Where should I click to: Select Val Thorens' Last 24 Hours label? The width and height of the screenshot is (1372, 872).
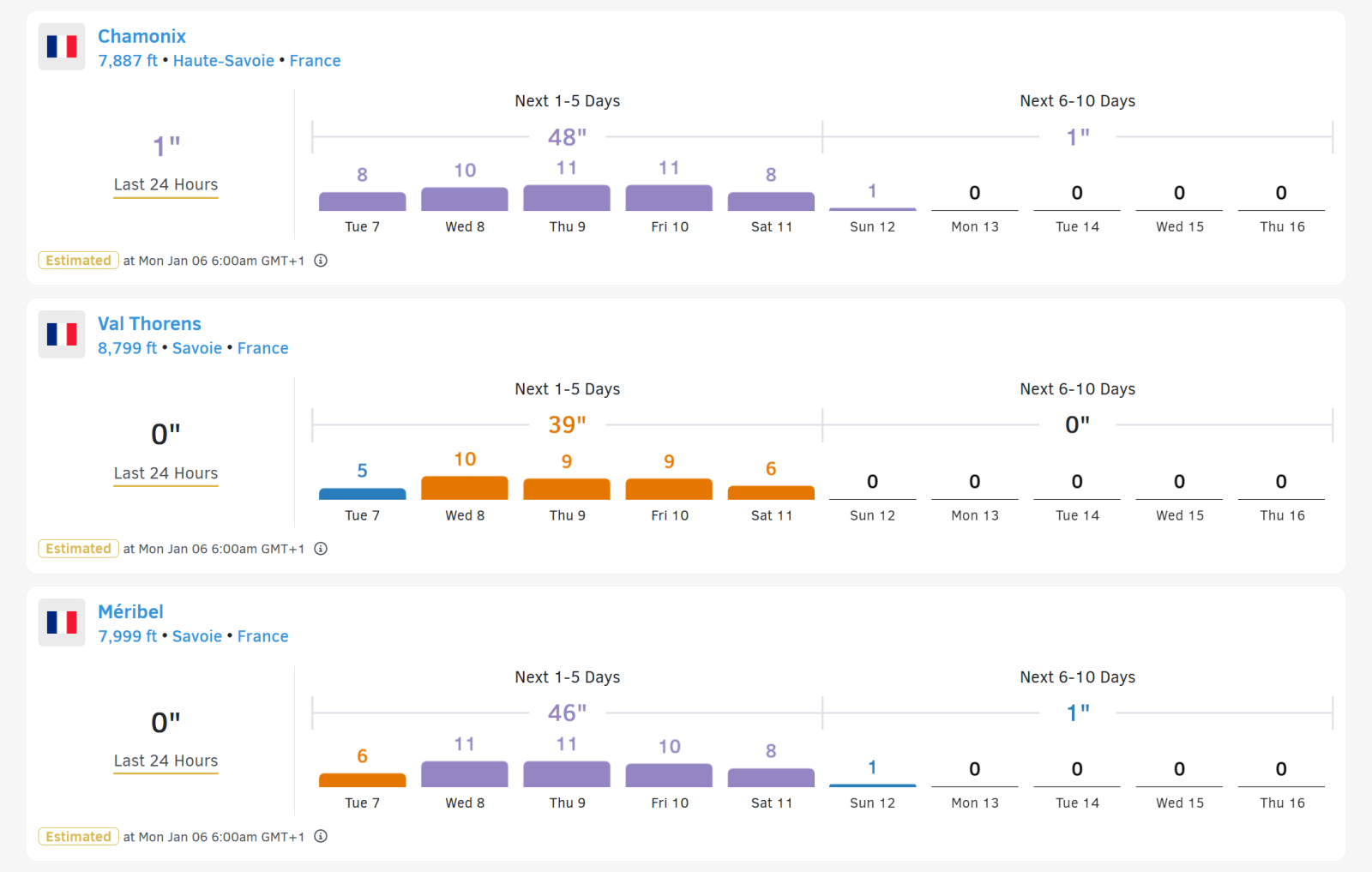click(x=165, y=473)
